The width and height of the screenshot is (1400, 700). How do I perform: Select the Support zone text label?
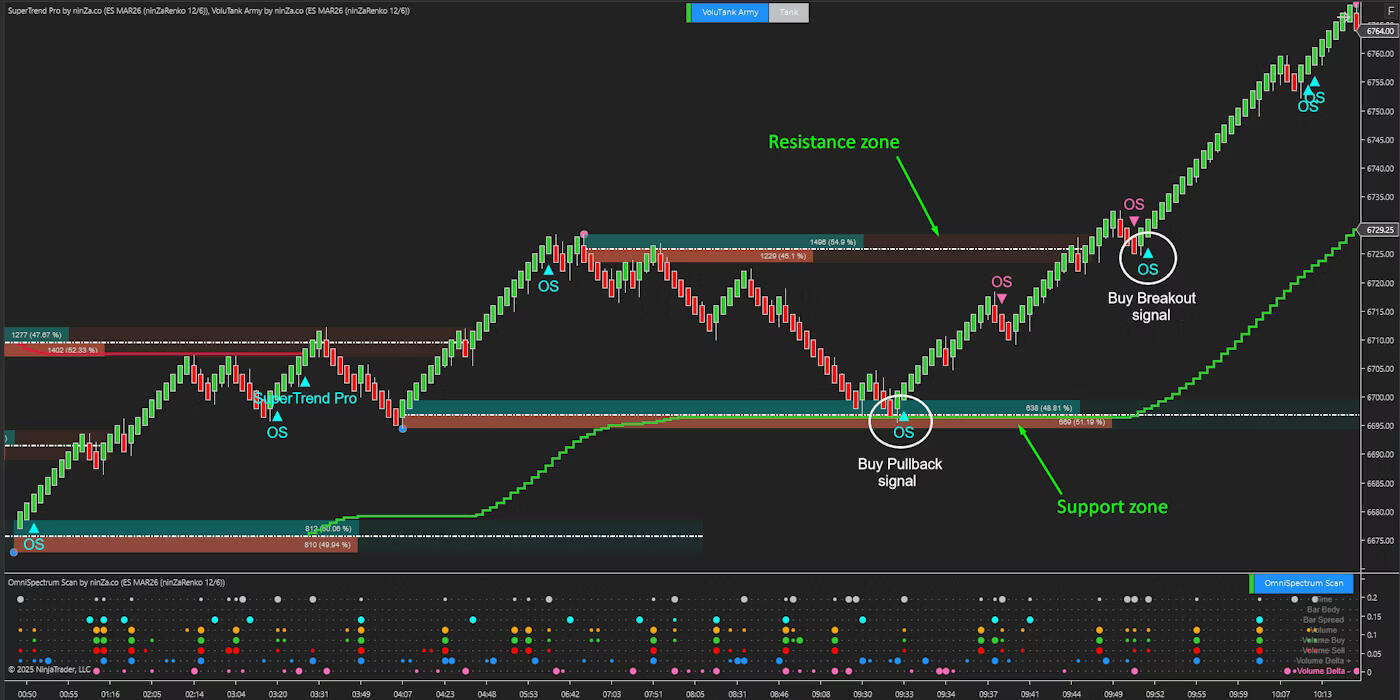(1112, 507)
